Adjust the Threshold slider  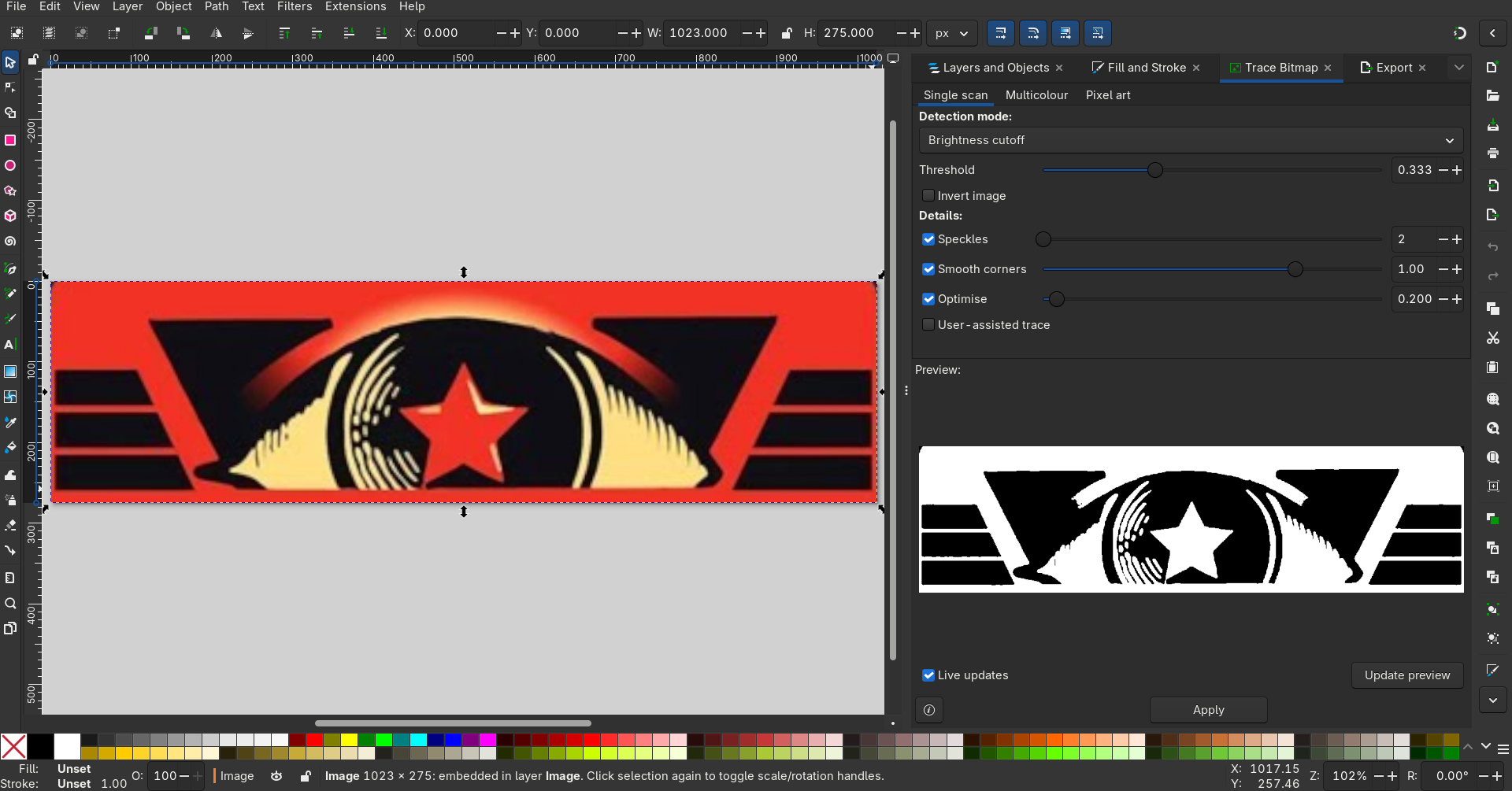tap(1212, 170)
